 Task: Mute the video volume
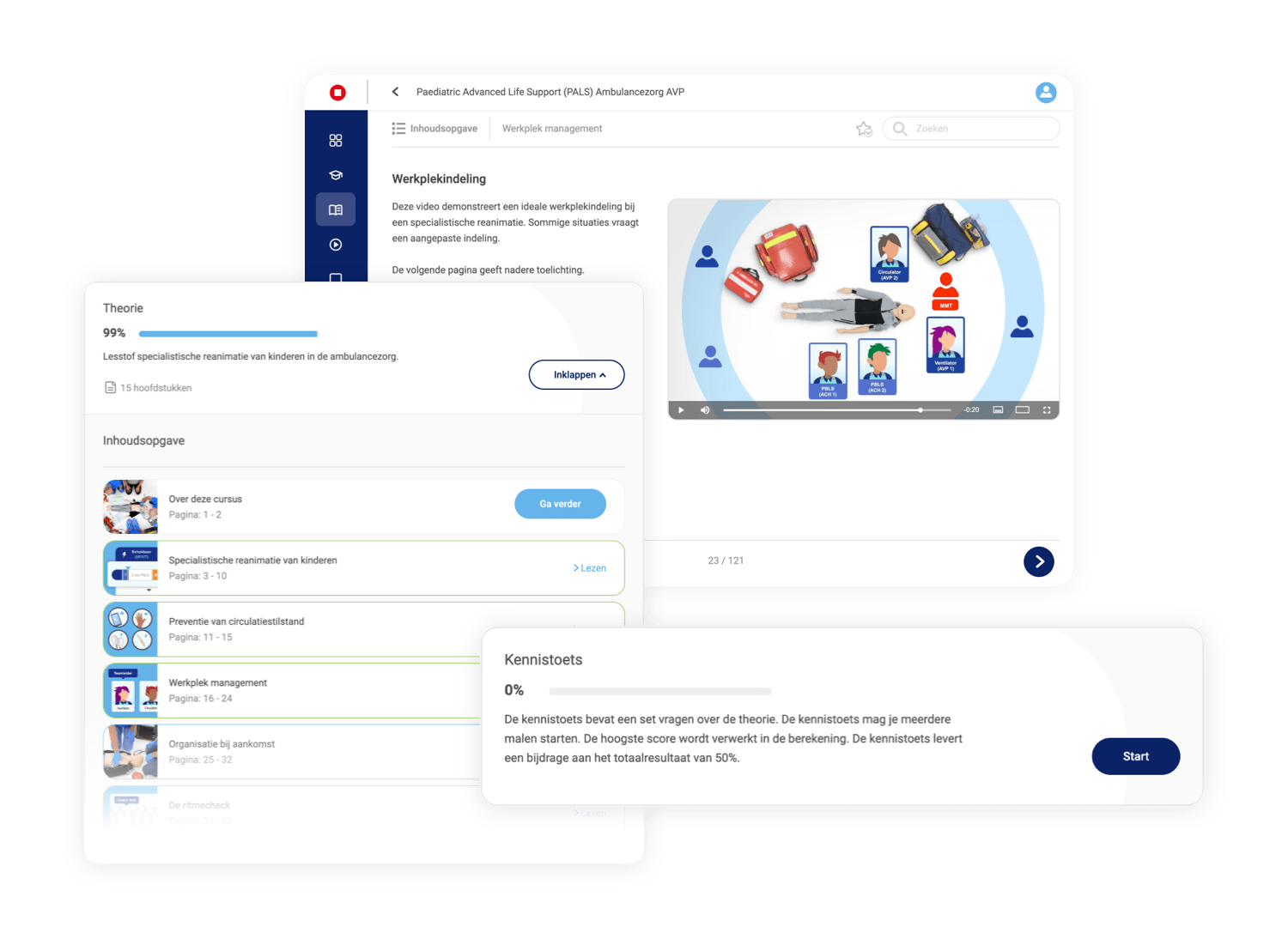[x=705, y=410]
